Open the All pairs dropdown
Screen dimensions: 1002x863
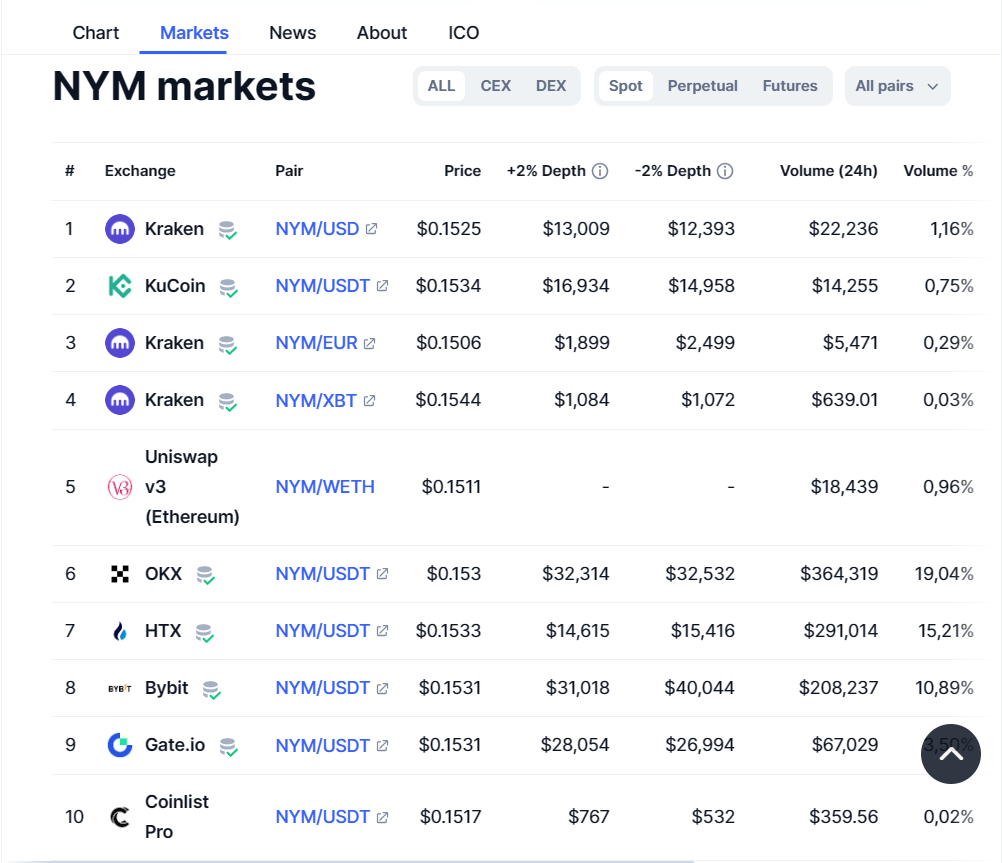898,86
